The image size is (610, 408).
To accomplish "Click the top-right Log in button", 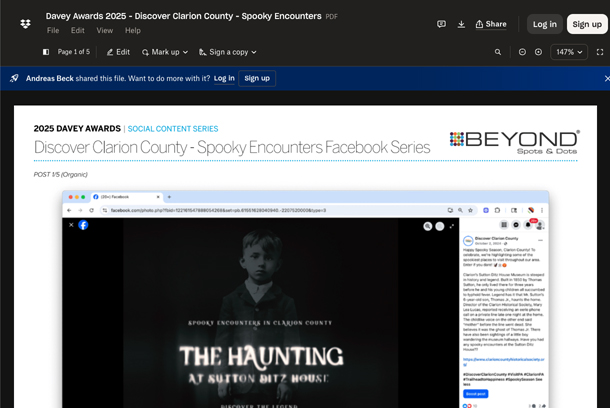I will click(x=545, y=24).
